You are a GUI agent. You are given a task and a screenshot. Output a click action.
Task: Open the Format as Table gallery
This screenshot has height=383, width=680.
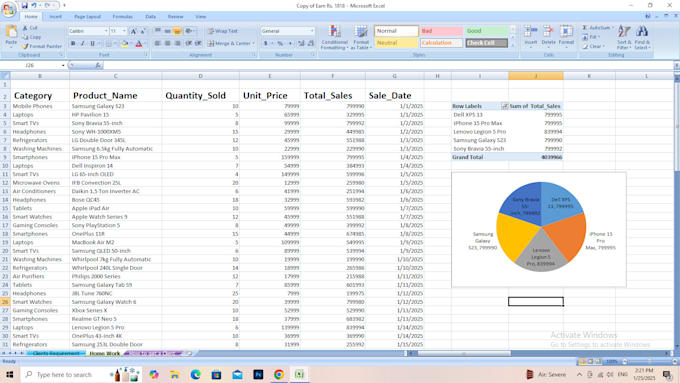[361, 37]
